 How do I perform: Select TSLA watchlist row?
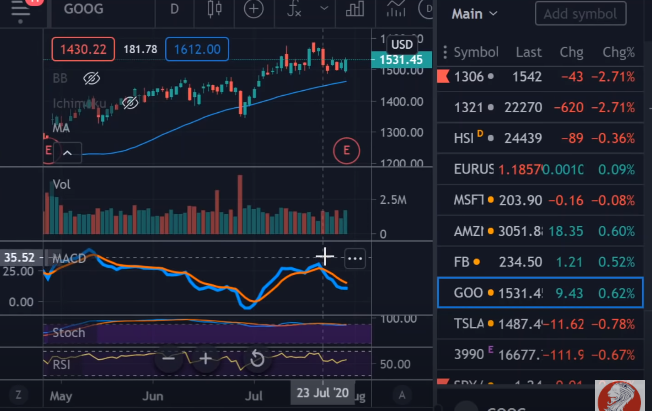[x=540, y=324]
